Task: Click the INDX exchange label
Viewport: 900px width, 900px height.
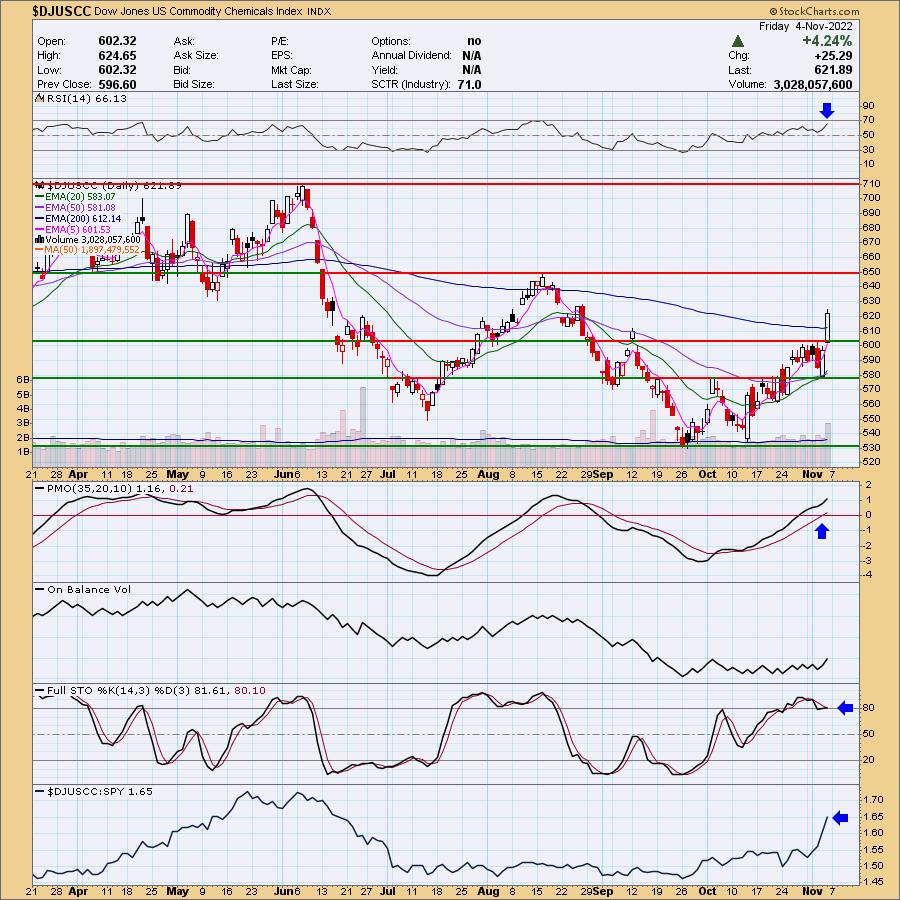Action: [x=319, y=11]
